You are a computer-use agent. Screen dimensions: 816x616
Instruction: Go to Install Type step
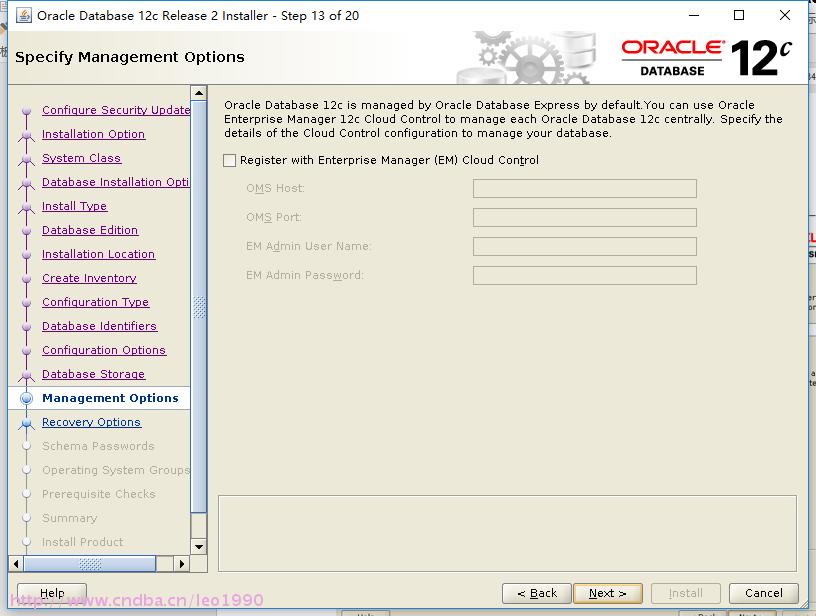coord(74,206)
